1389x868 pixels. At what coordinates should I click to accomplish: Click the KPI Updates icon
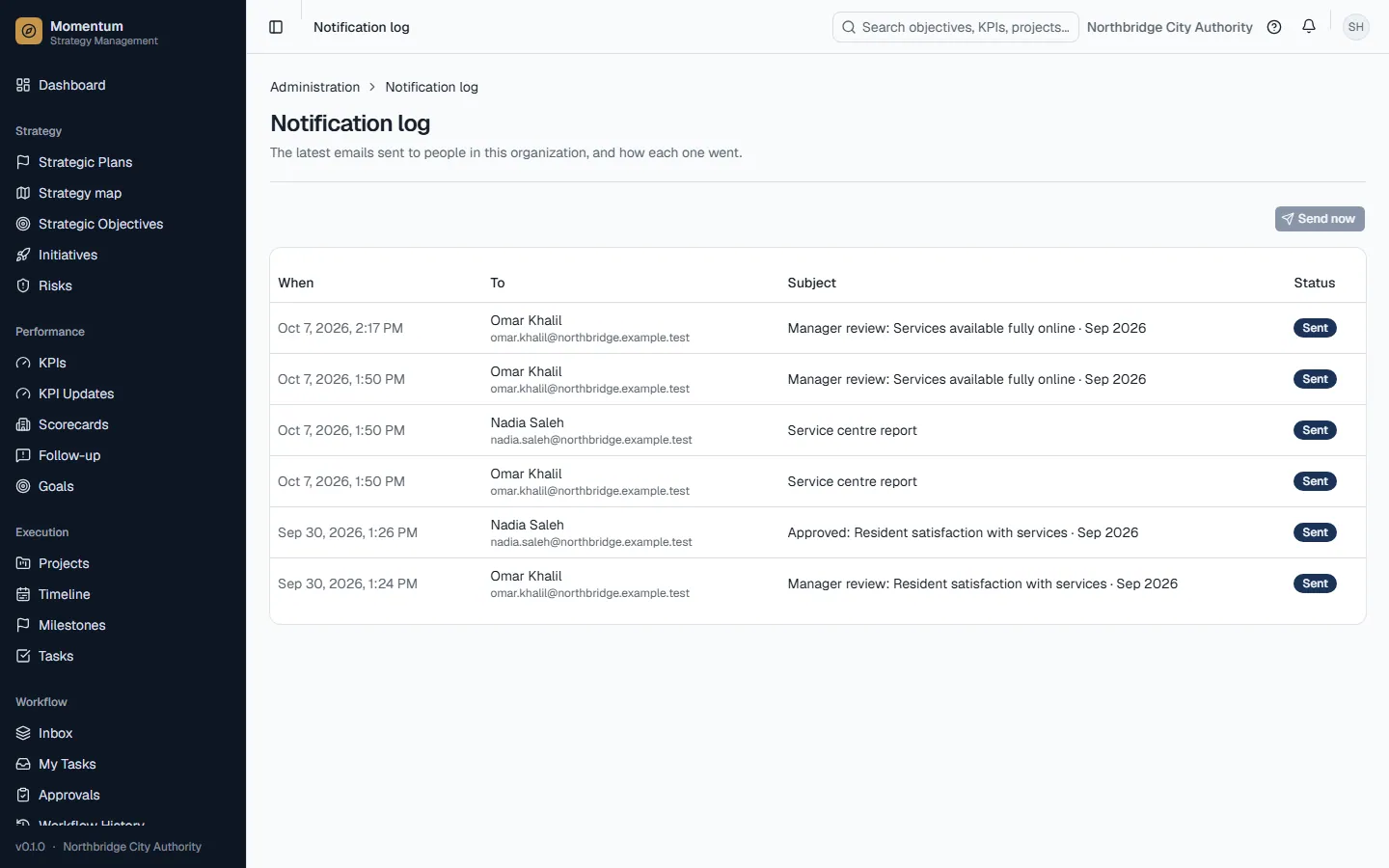pos(23,393)
